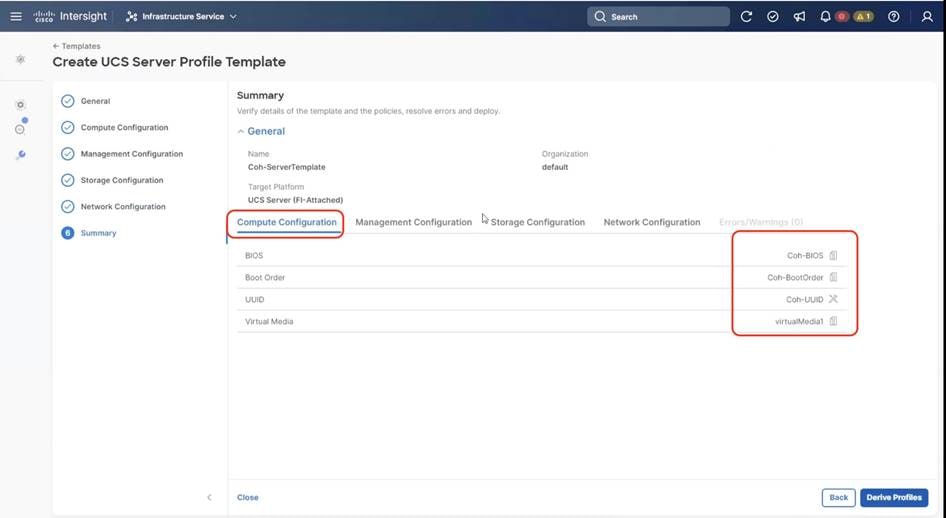Open the announcements megaphone icon
This screenshot has height=518, width=946.
[x=799, y=16]
